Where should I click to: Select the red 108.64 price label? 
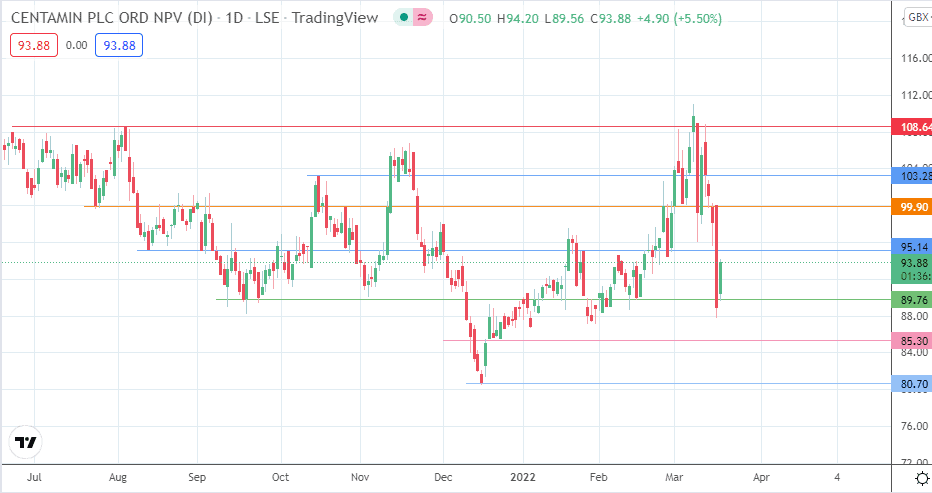tap(912, 127)
